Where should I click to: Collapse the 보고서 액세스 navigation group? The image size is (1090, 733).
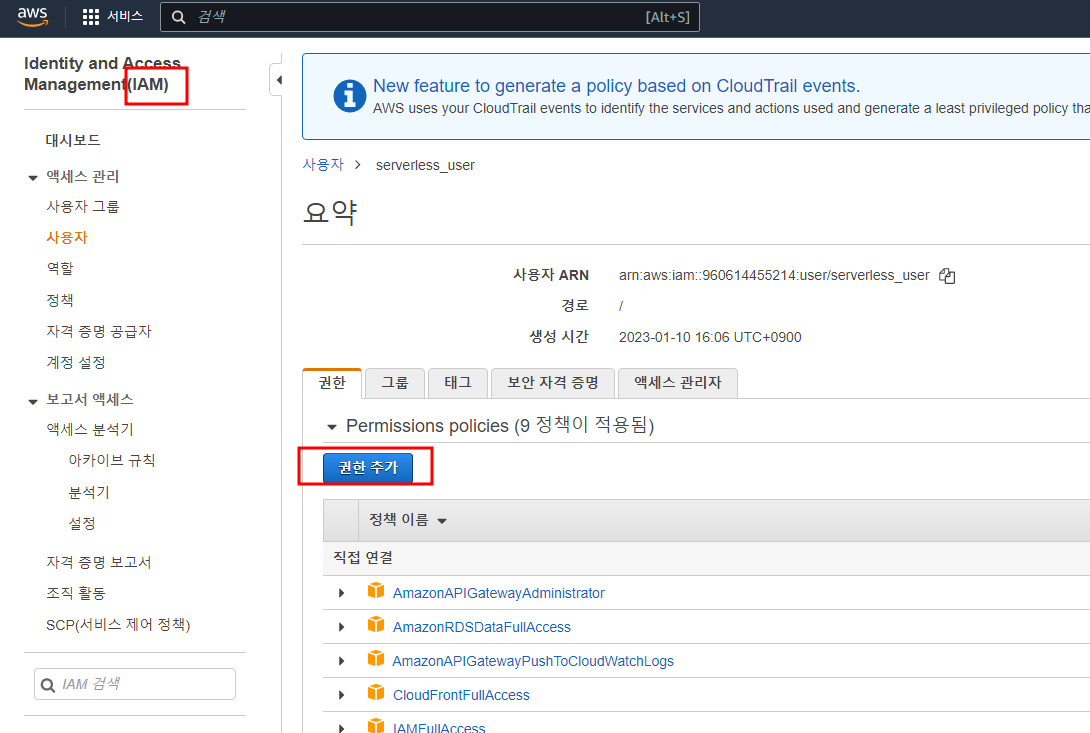pyautogui.click(x=33, y=401)
